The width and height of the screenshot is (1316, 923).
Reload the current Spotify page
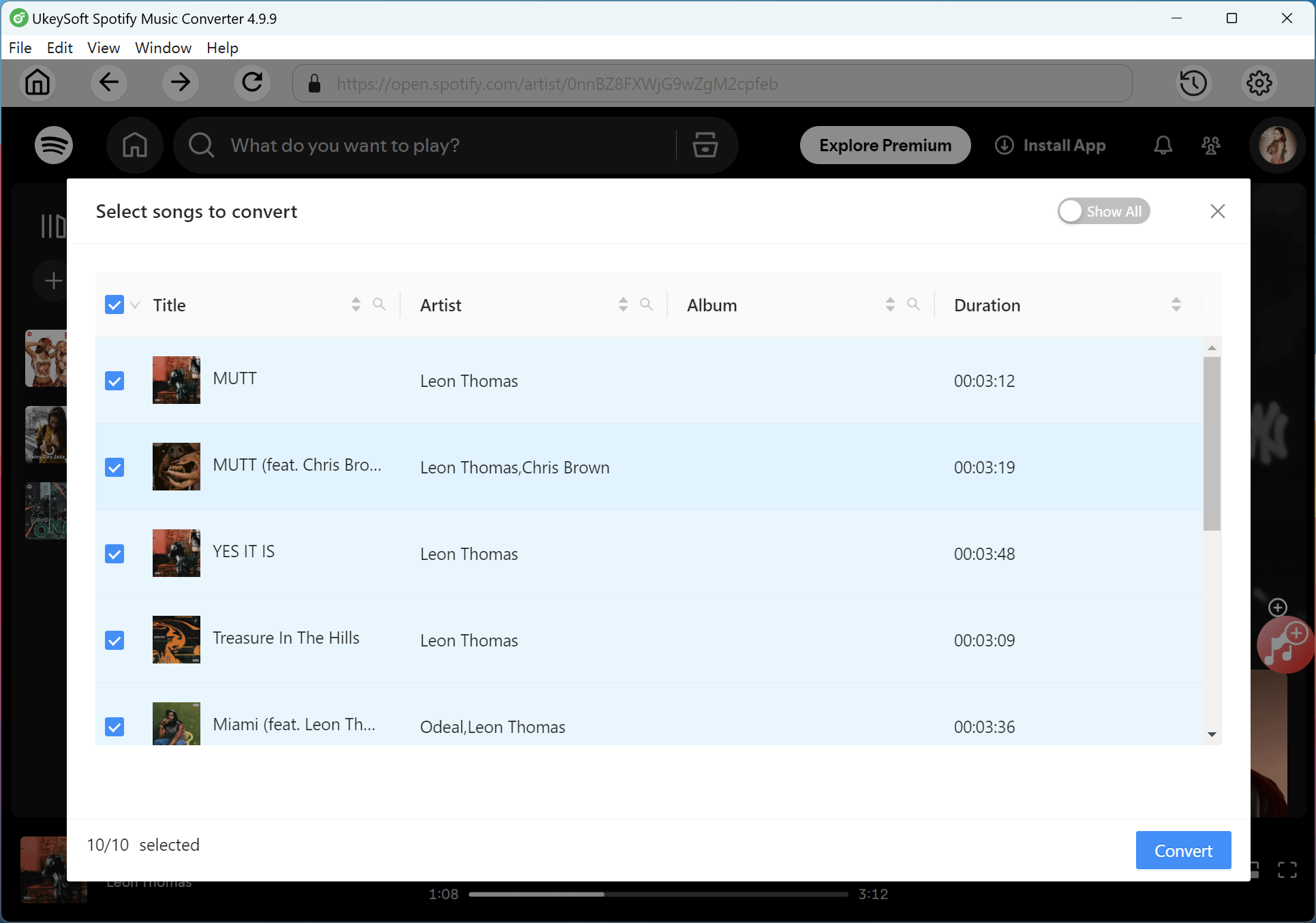click(x=251, y=83)
